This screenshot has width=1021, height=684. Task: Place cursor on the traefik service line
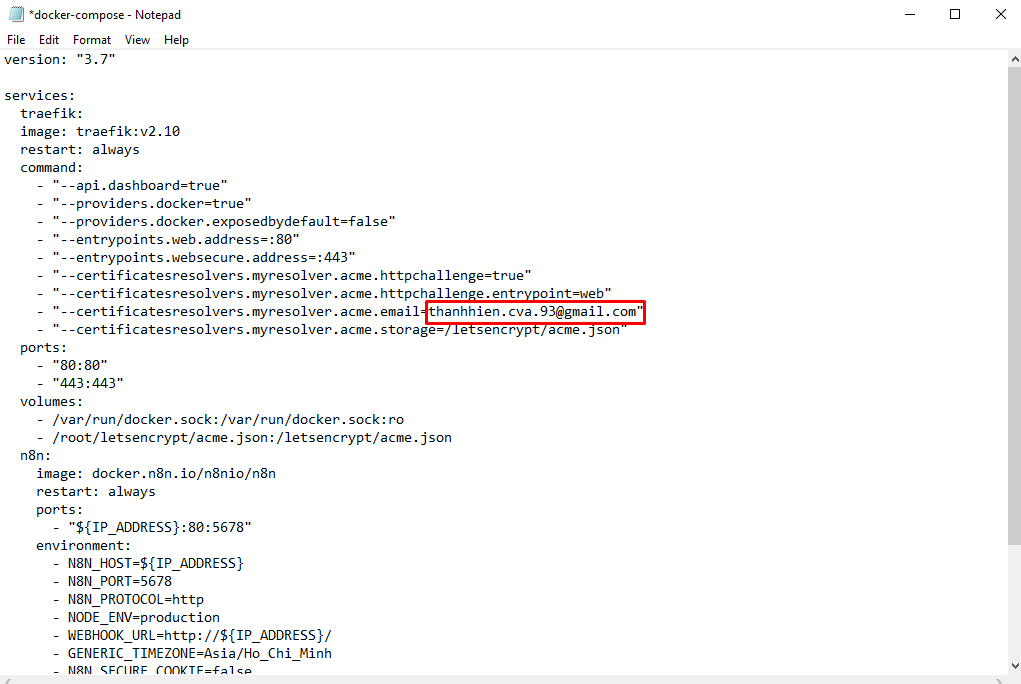(48, 113)
